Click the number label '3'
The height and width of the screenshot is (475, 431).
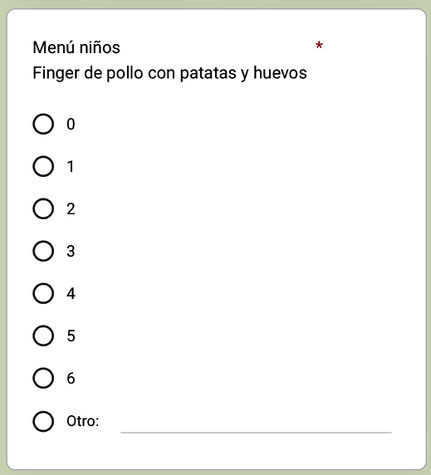[x=71, y=251]
